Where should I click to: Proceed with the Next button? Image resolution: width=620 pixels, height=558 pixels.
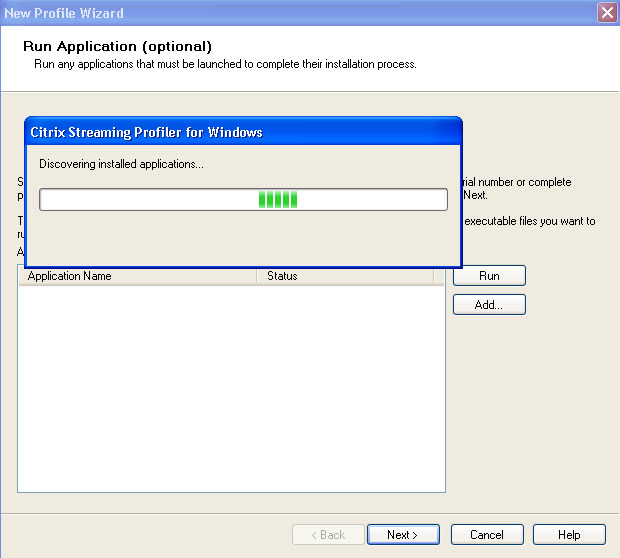(403, 535)
